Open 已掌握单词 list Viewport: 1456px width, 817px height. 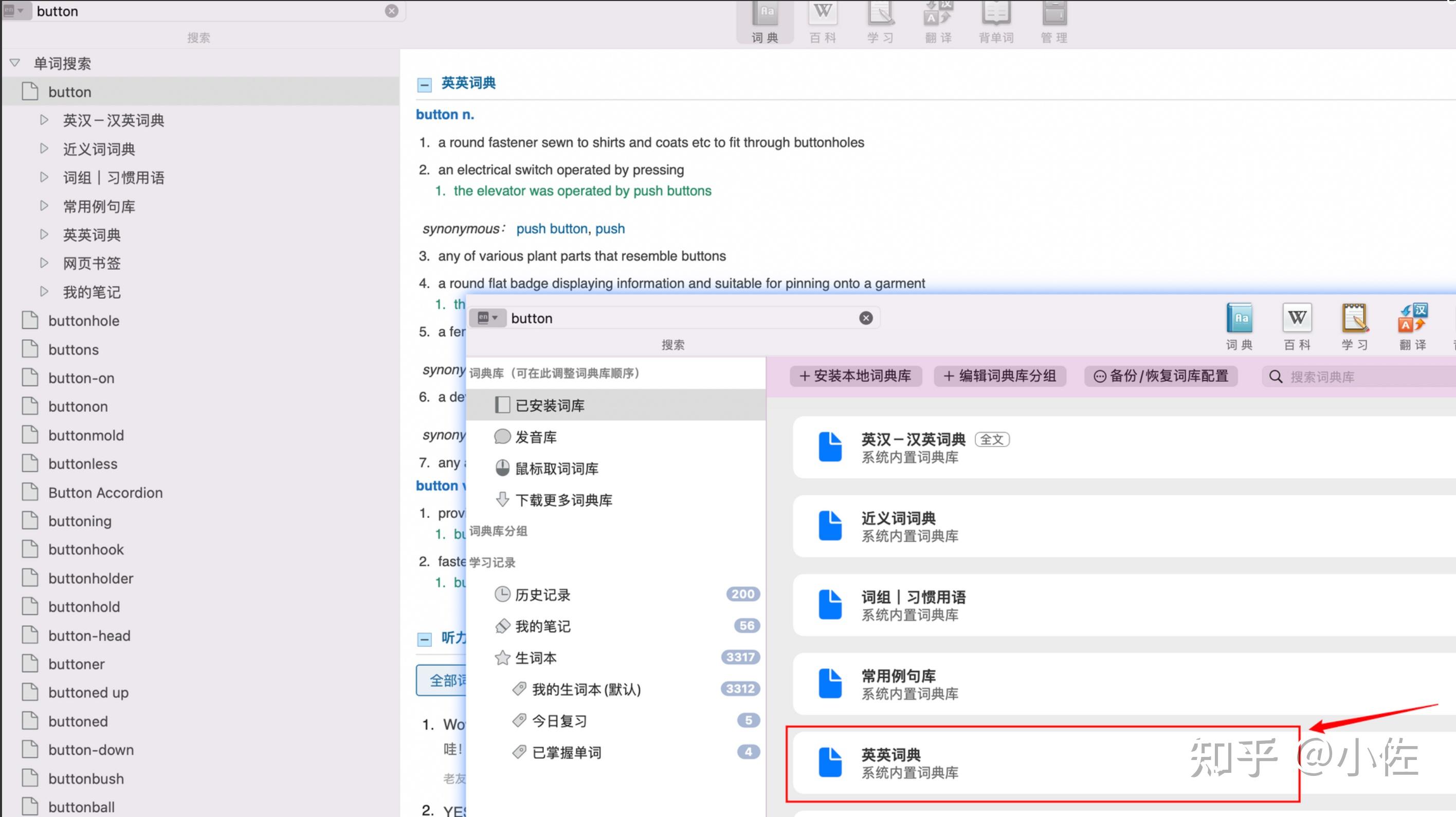[x=616, y=753]
